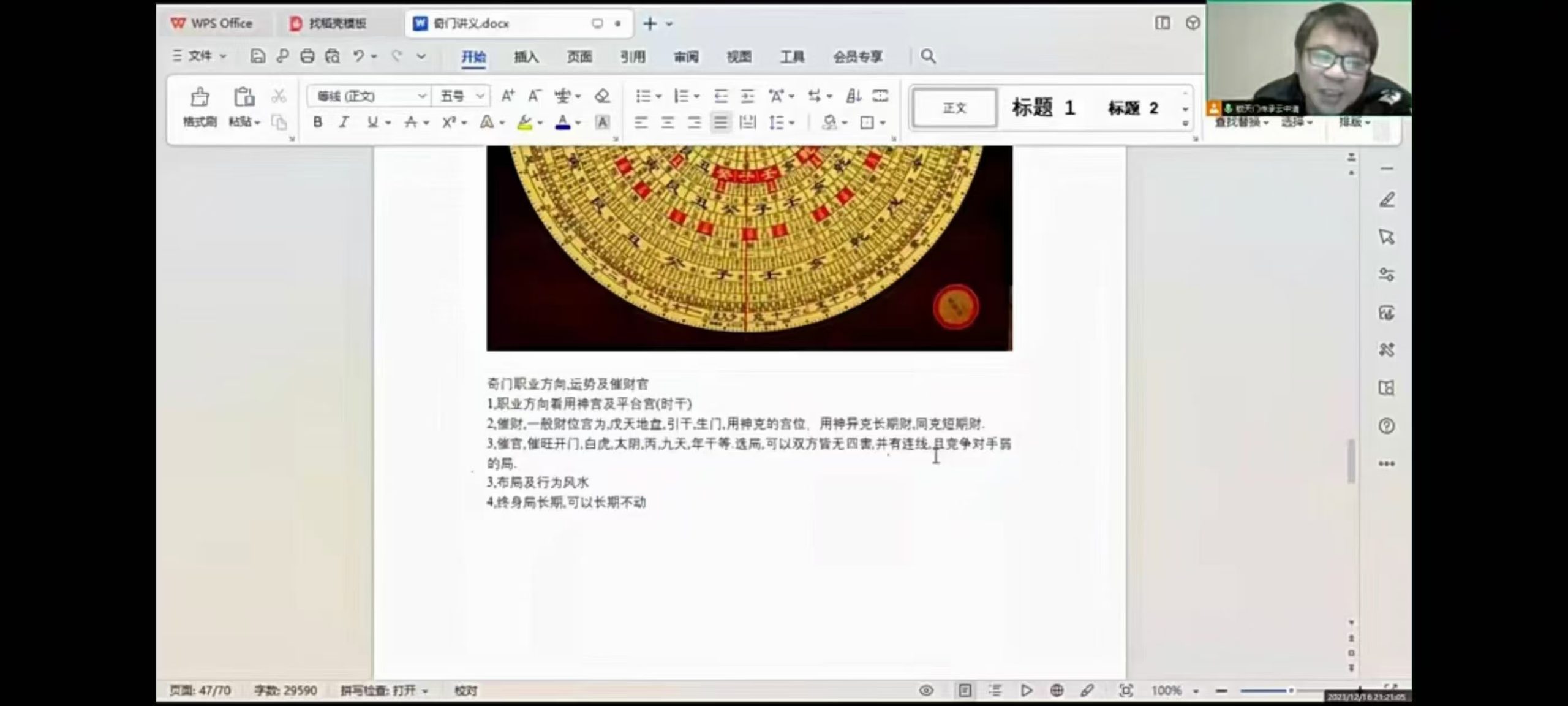Switch to the 视图 ribbon tab

739,56
